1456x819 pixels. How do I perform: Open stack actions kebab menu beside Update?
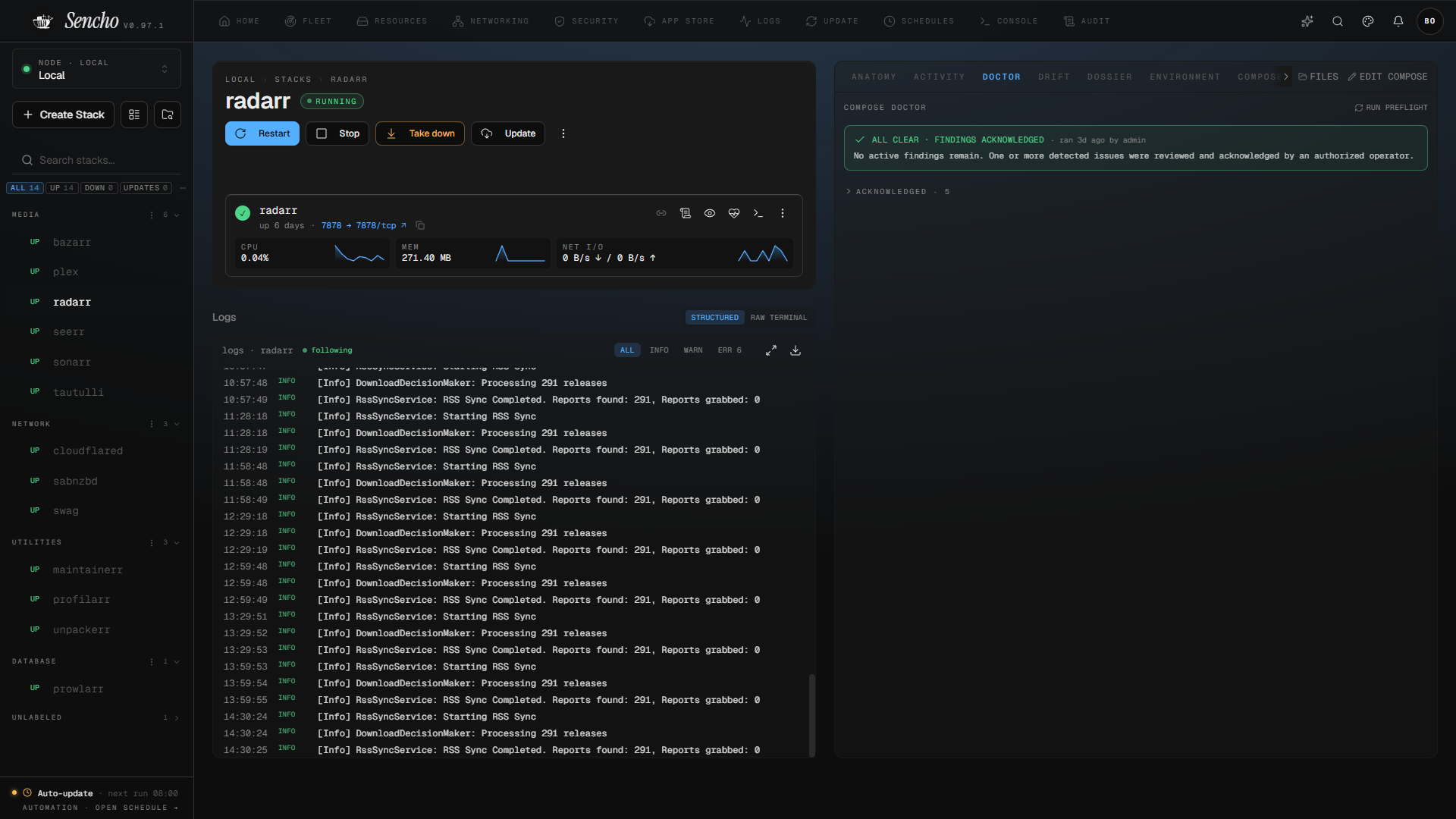(563, 133)
